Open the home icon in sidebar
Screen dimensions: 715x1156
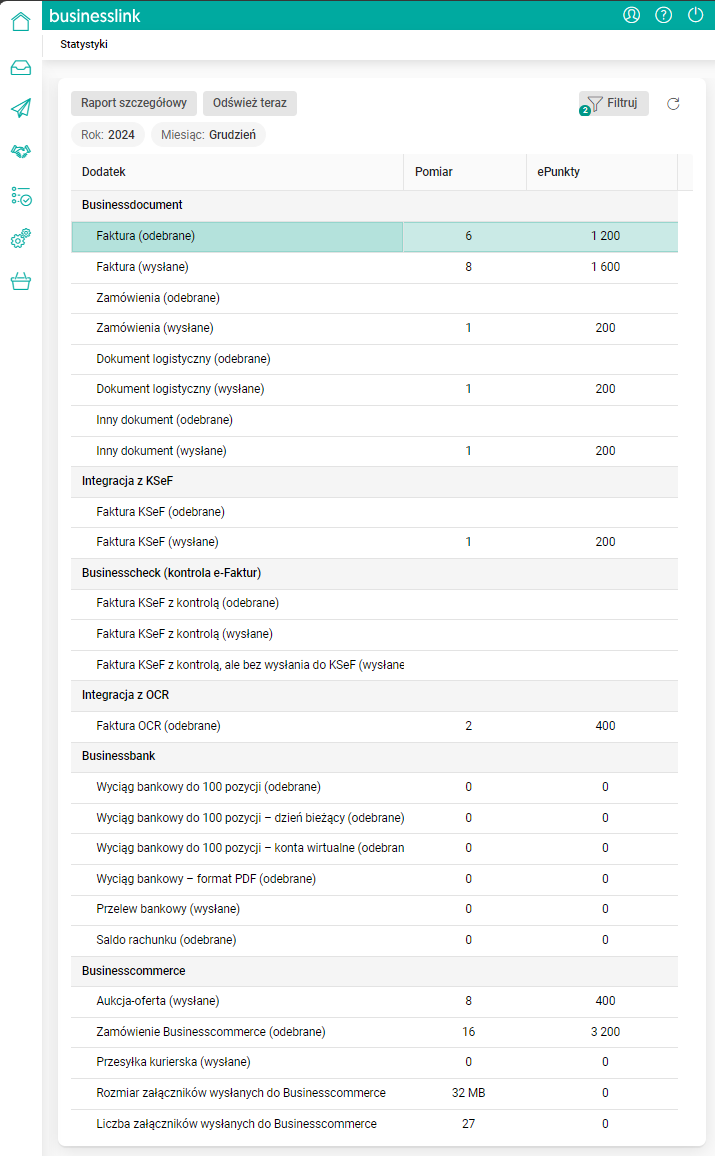pyautogui.click(x=21, y=21)
